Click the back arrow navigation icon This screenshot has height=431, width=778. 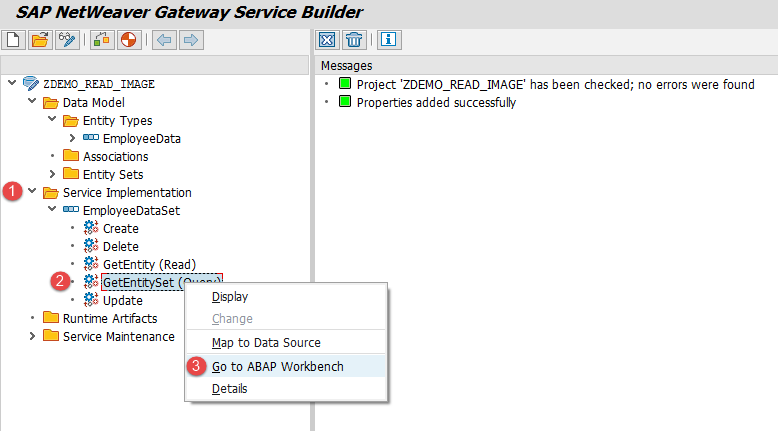click(164, 40)
